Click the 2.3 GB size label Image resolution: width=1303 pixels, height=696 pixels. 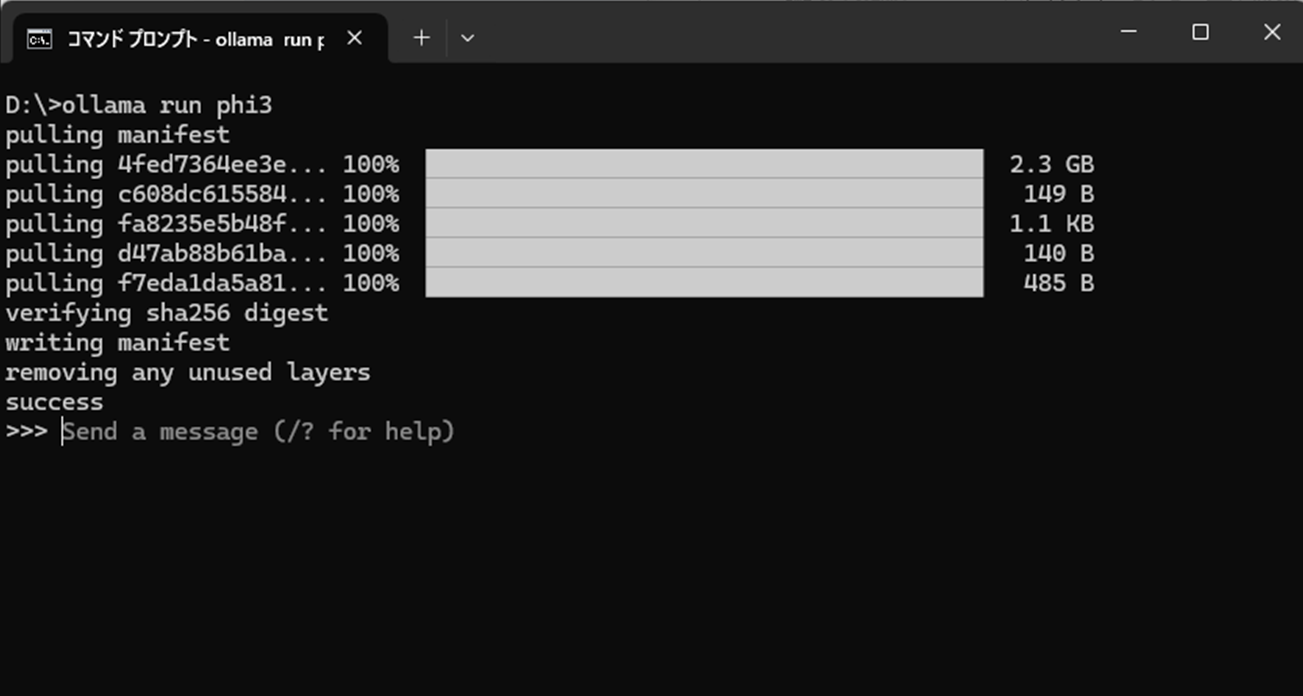click(x=1052, y=164)
